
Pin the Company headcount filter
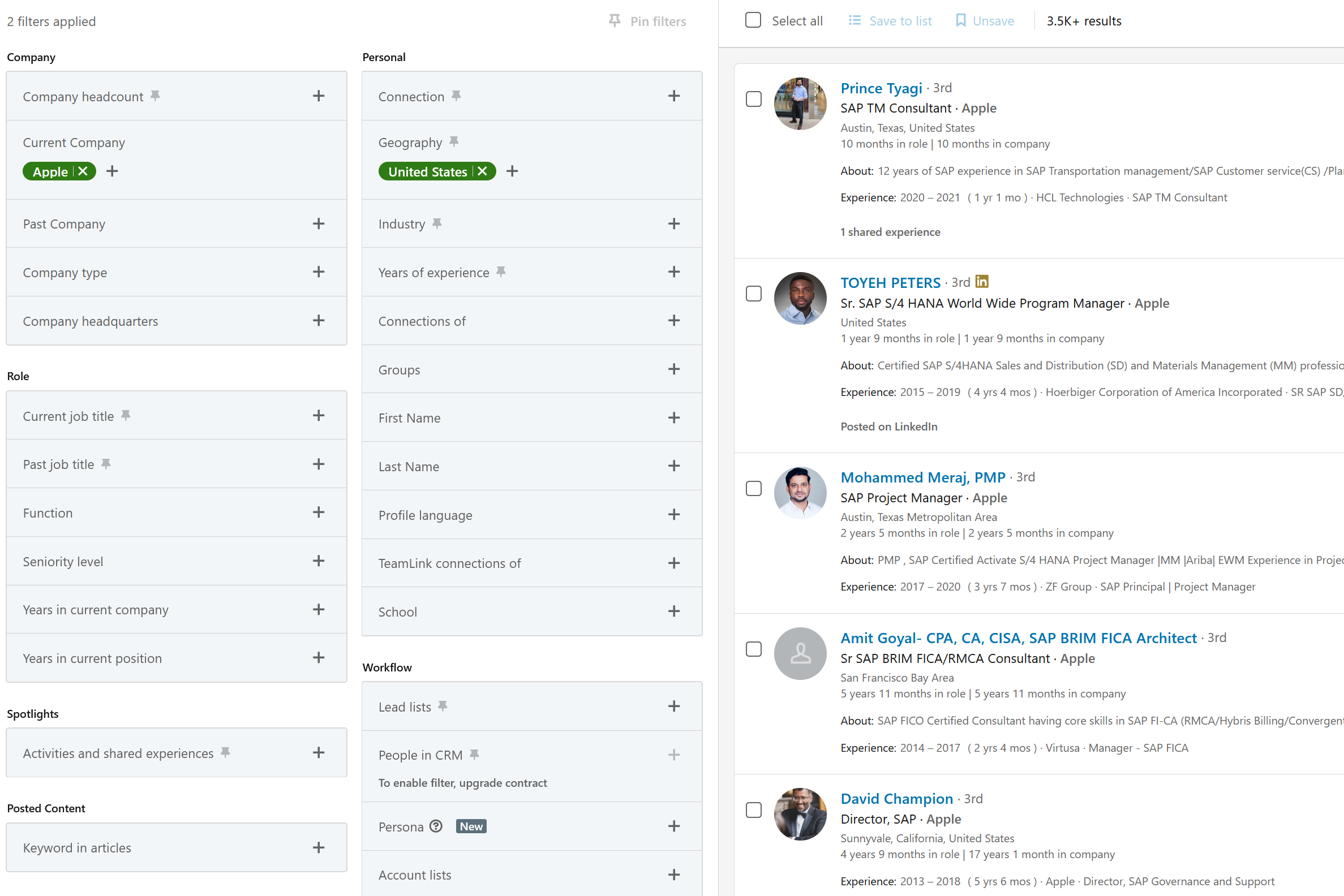pos(155,96)
